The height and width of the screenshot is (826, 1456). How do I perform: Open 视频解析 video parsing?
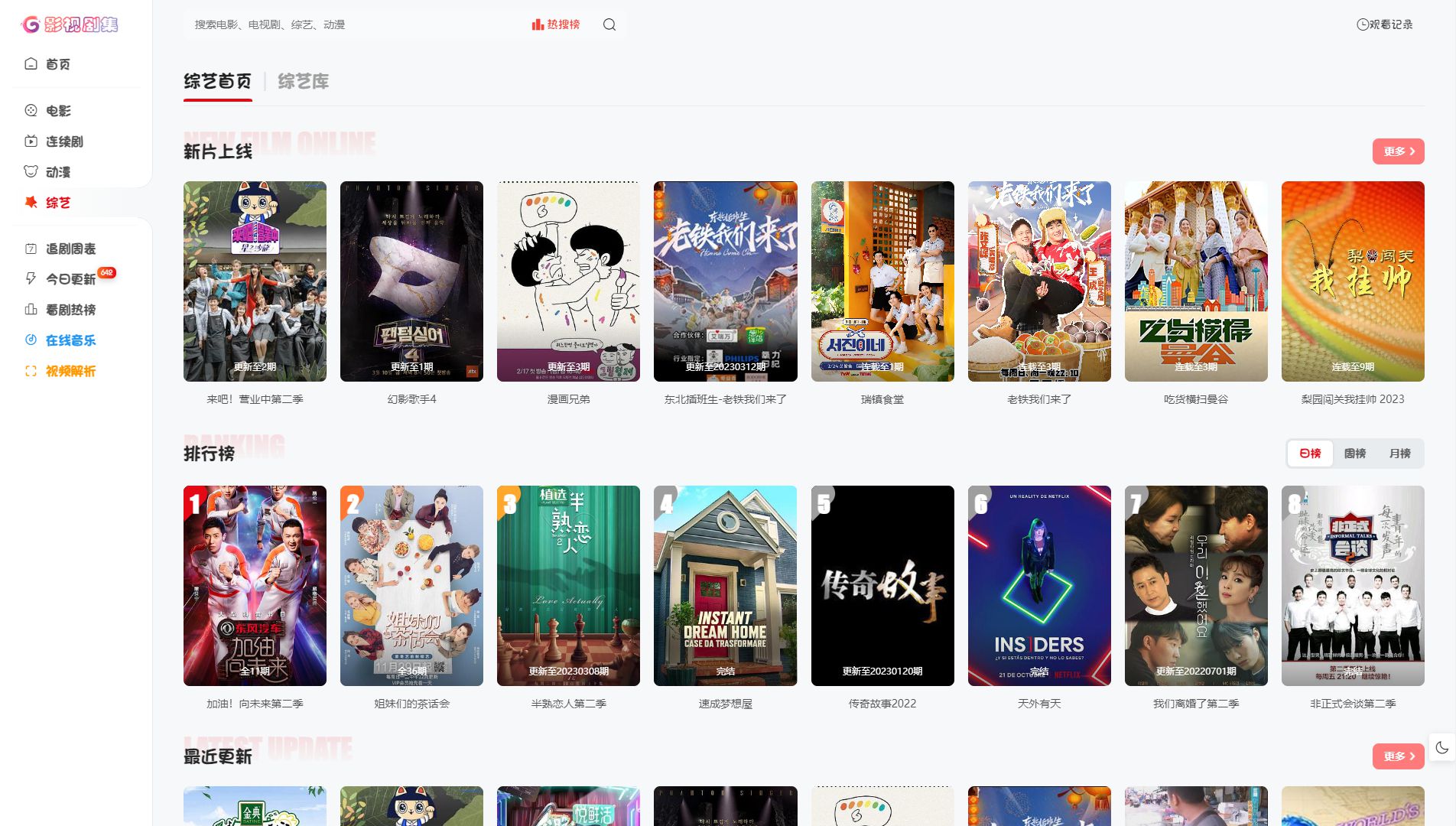tap(60, 371)
